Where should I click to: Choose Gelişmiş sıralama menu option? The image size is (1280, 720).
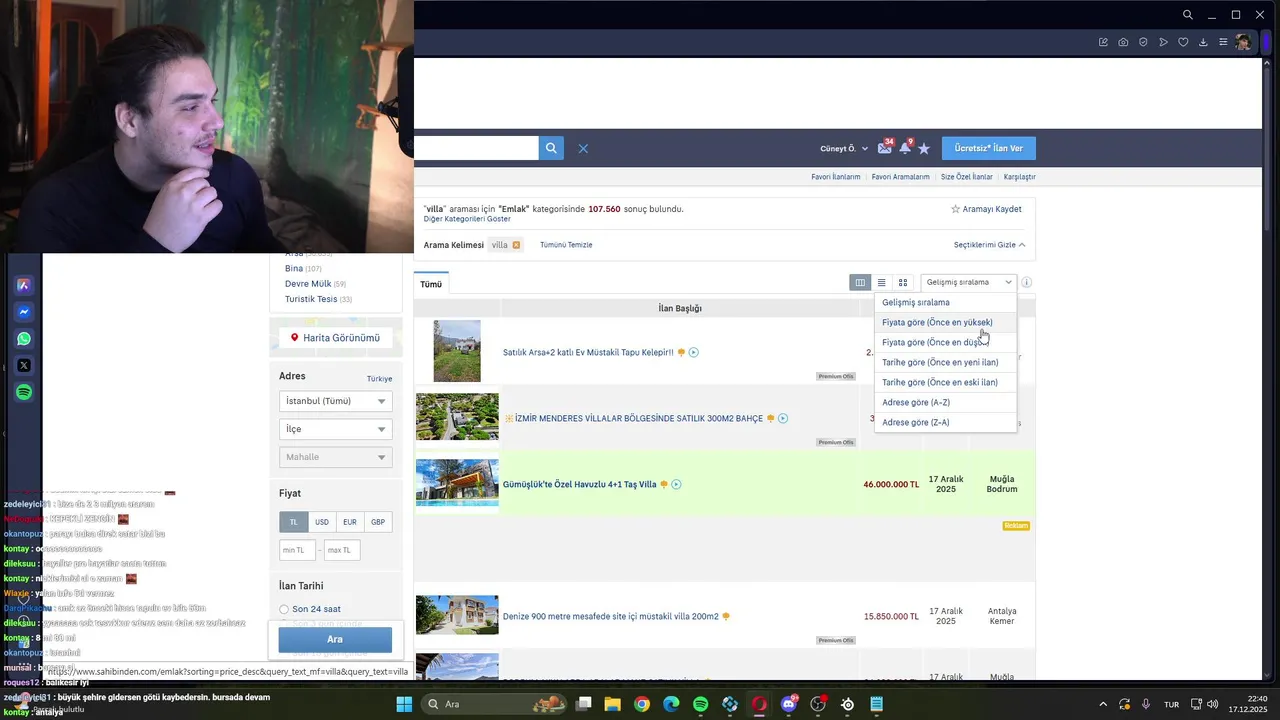pyautogui.click(x=945, y=302)
